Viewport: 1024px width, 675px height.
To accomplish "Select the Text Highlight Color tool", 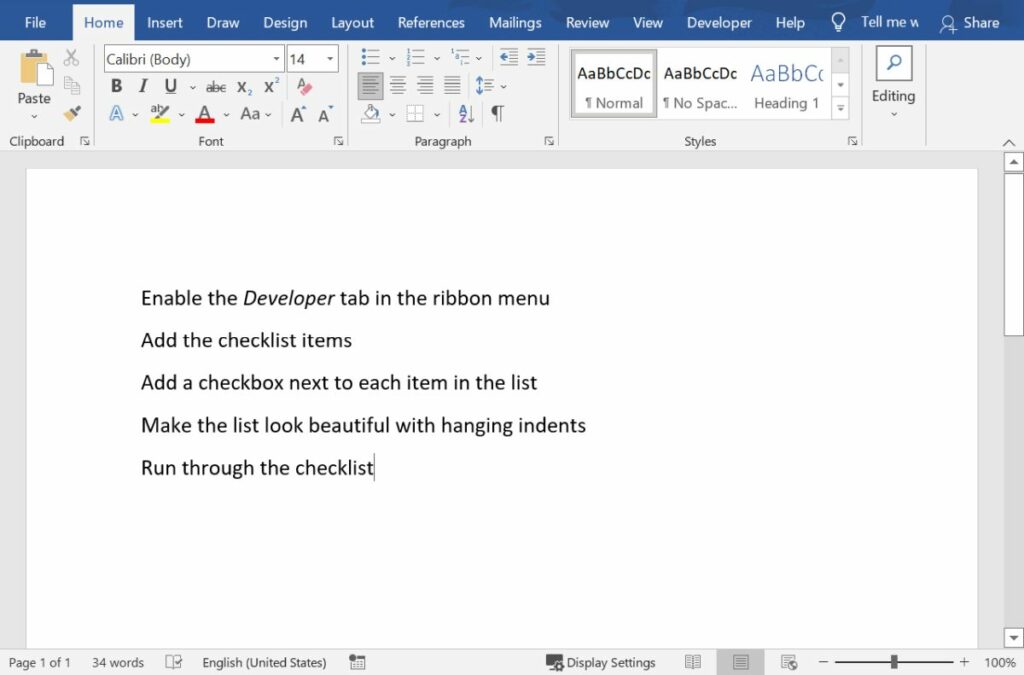I will [160, 114].
